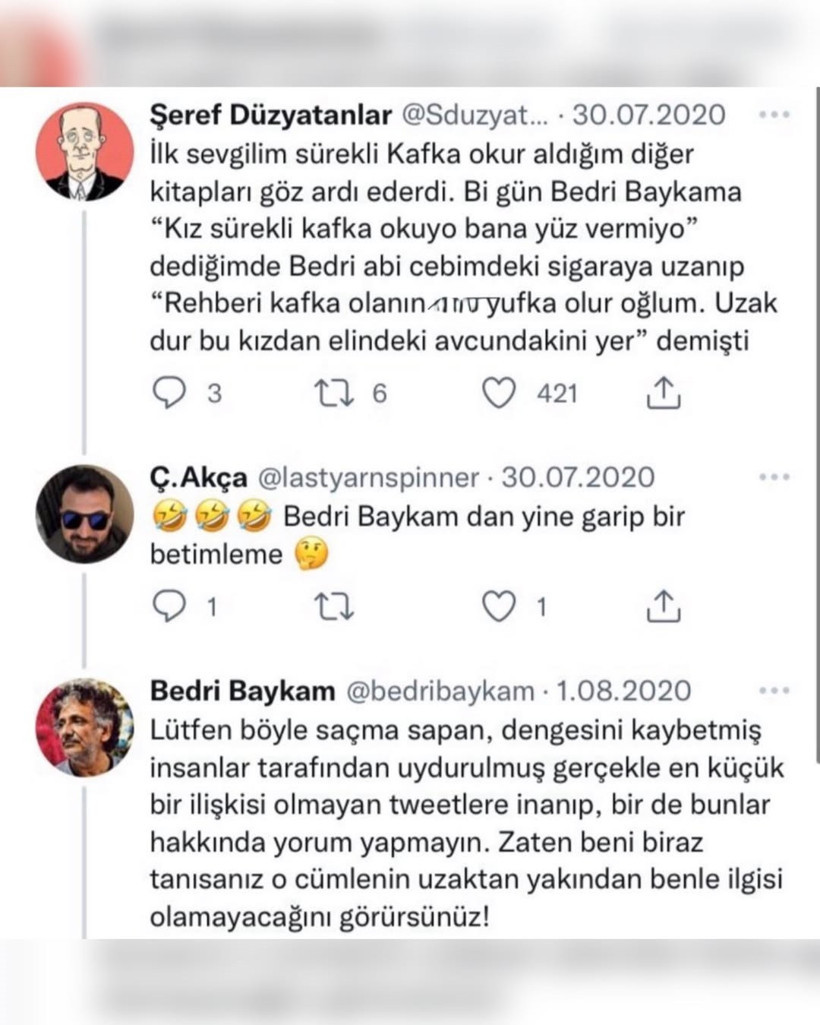Open the 1.08.2020 tweet timestamp
The image size is (820, 1025).
click(x=624, y=690)
